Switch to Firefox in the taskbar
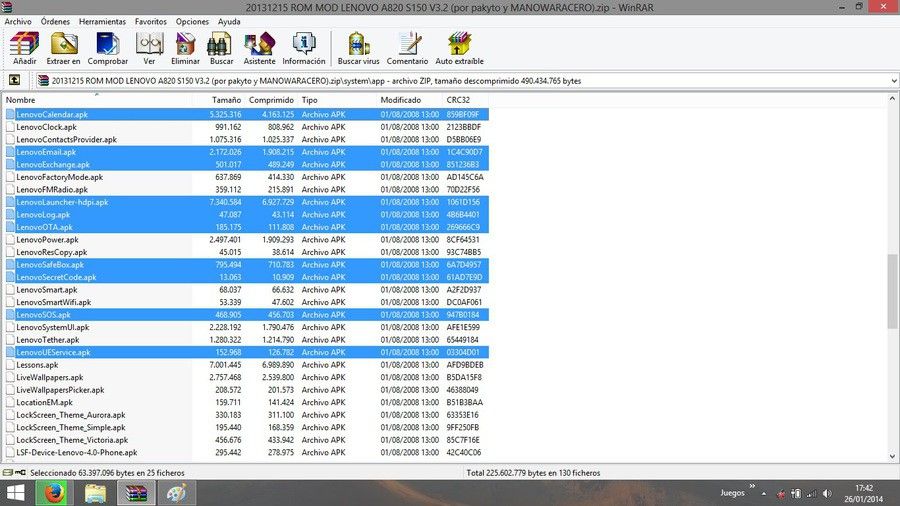 55,493
